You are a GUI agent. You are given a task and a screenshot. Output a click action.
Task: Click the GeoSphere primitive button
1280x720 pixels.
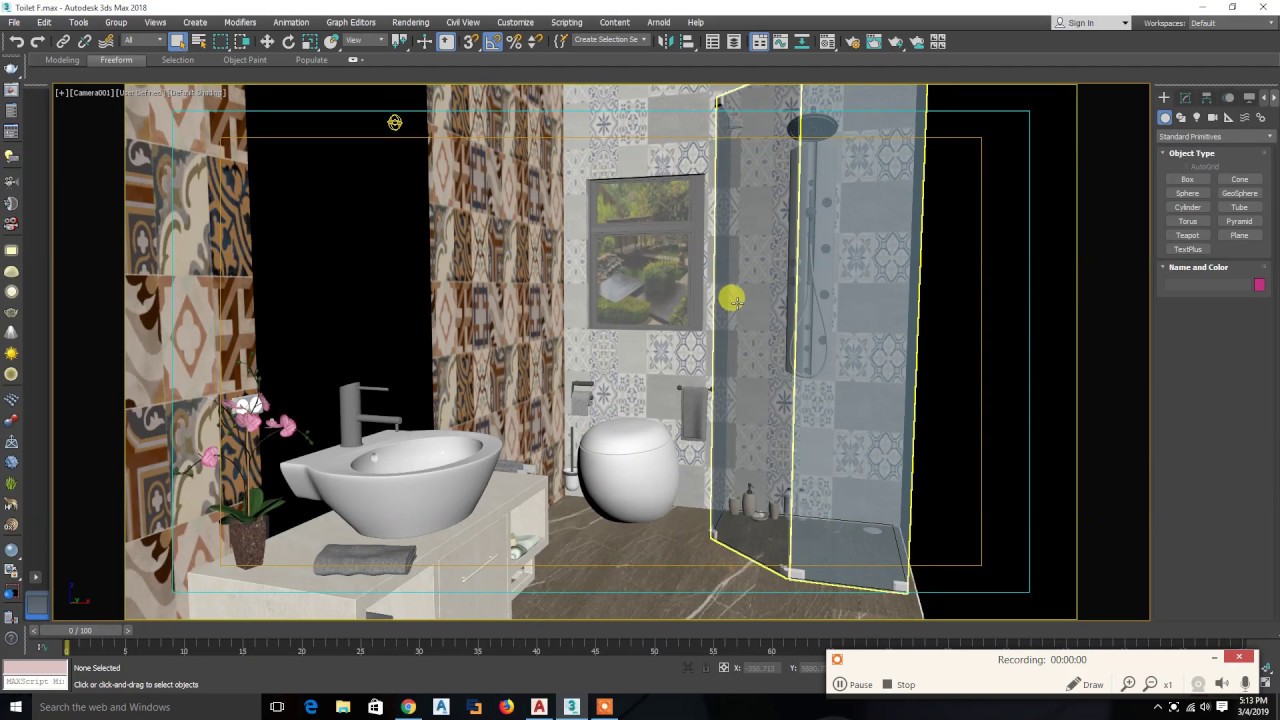pos(1239,193)
